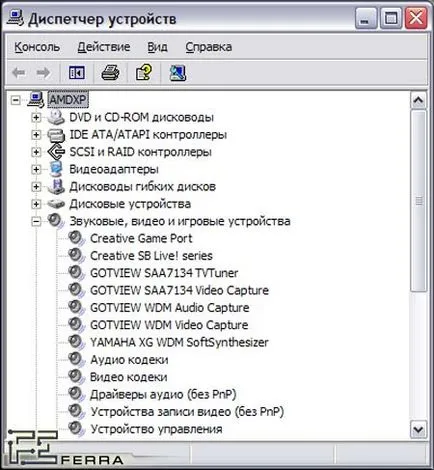Toggle the console tree pane icon

point(77,73)
